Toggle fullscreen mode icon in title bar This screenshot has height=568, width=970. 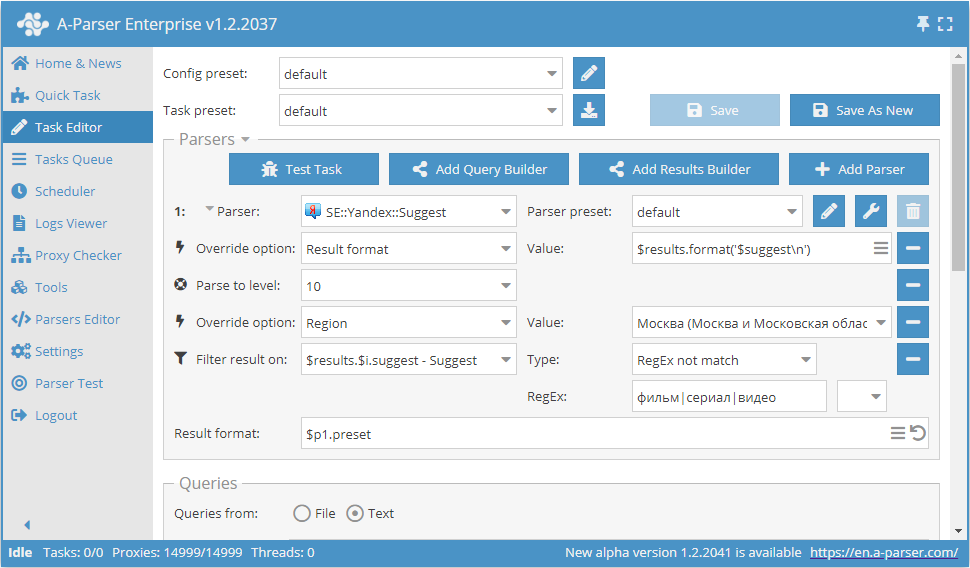tap(946, 23)
